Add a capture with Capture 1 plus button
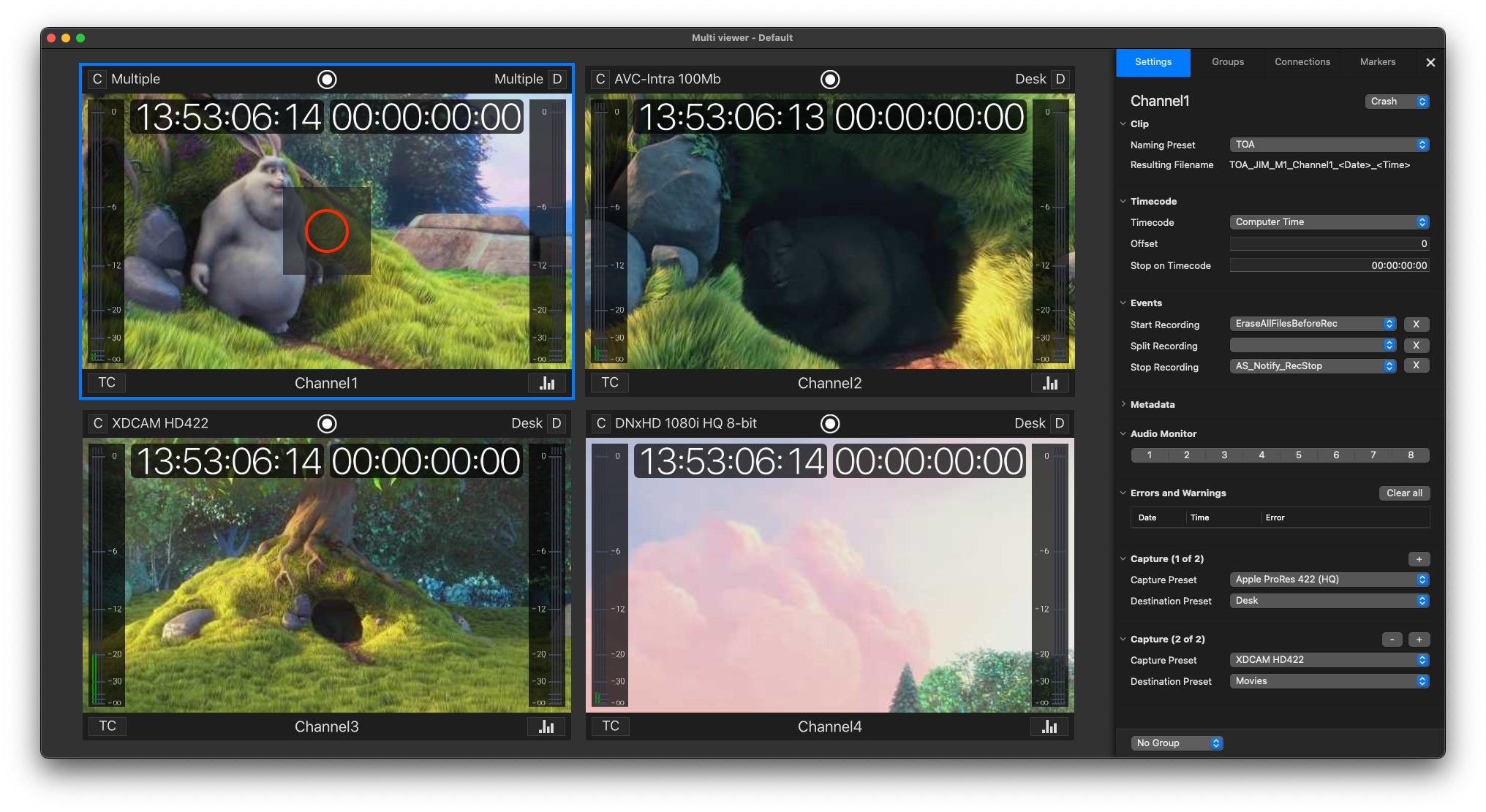The image size is (1486, 812). [x=1419, y=559]
